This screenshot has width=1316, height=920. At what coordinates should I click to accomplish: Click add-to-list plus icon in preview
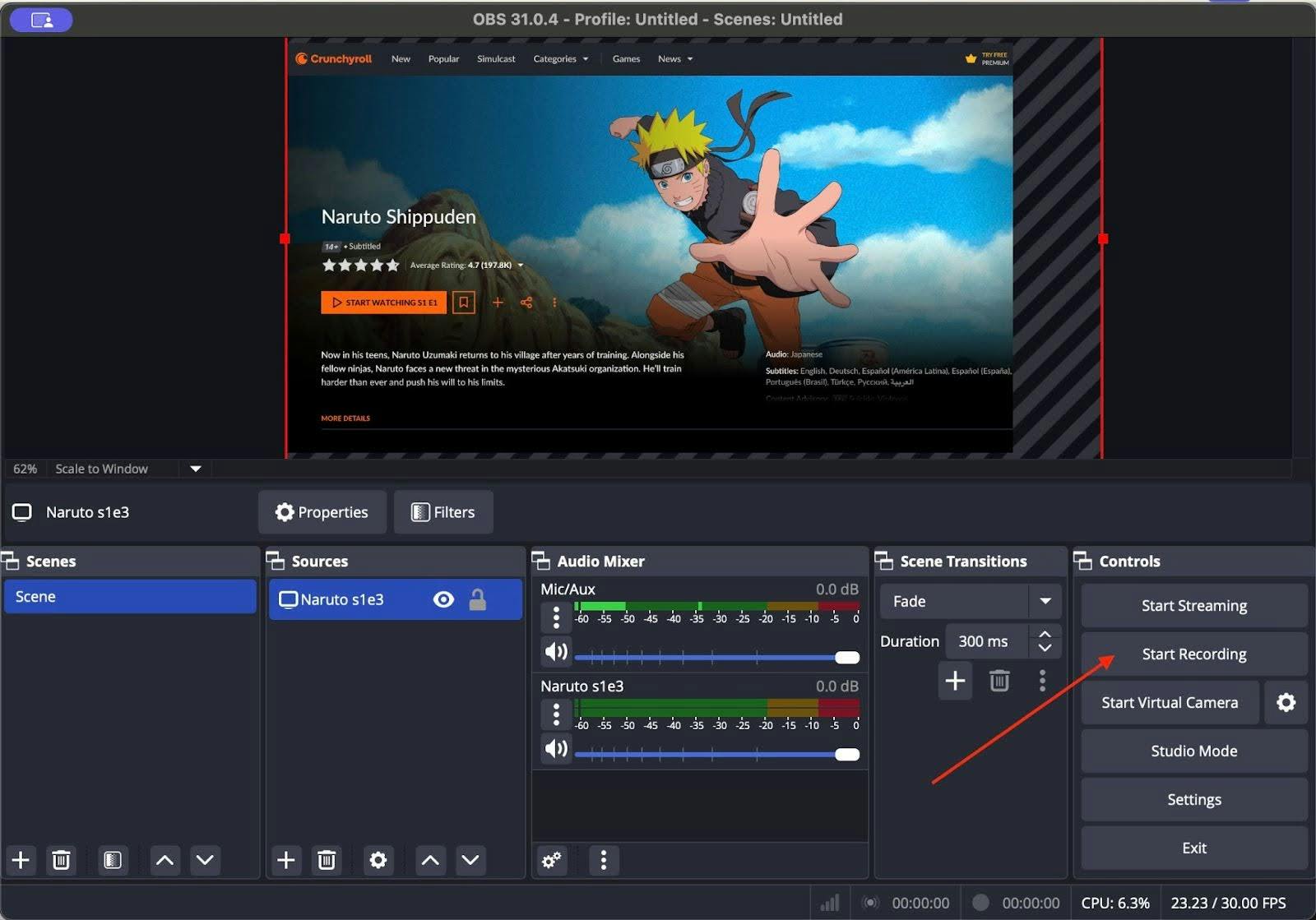pyautogui.click(x=498, y=303)
